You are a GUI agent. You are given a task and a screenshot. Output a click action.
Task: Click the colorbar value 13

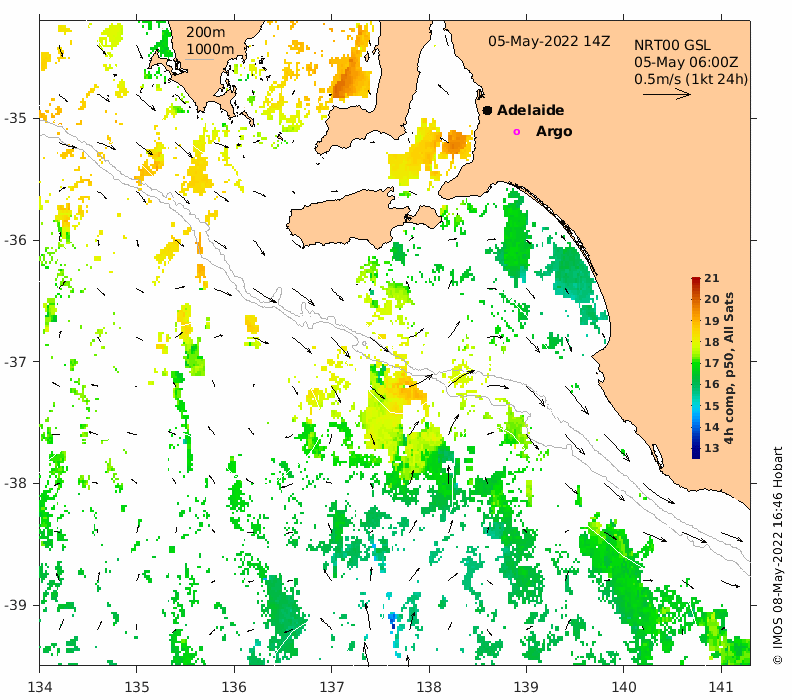pos(712,448)
